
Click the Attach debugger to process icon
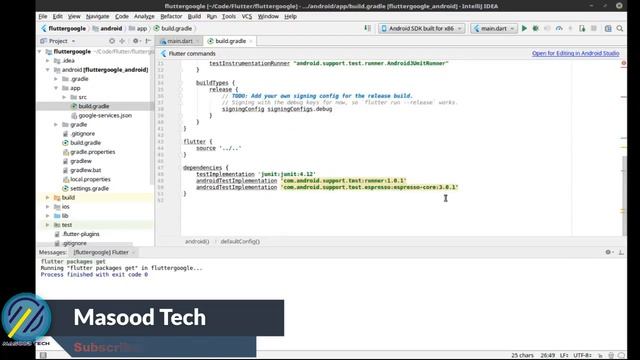[x=582, y=28]
